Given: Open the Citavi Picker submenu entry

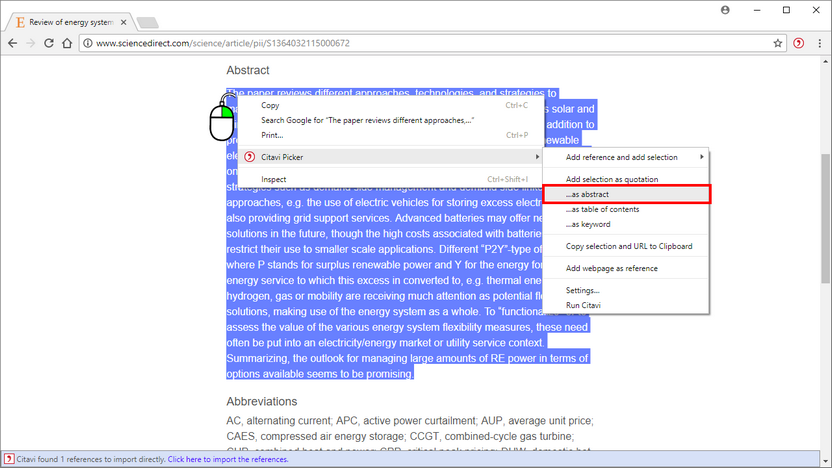Looking at the screenshot, I should tap(390, 157).
